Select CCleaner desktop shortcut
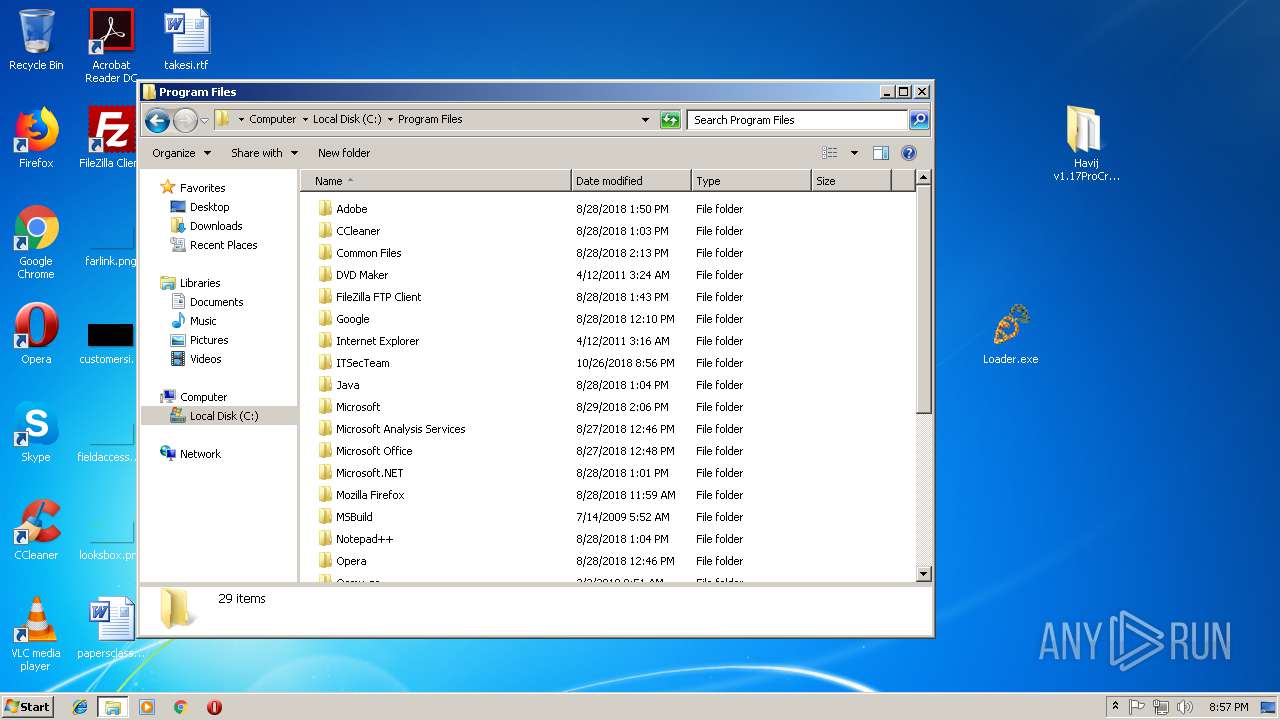 (36, 531)
